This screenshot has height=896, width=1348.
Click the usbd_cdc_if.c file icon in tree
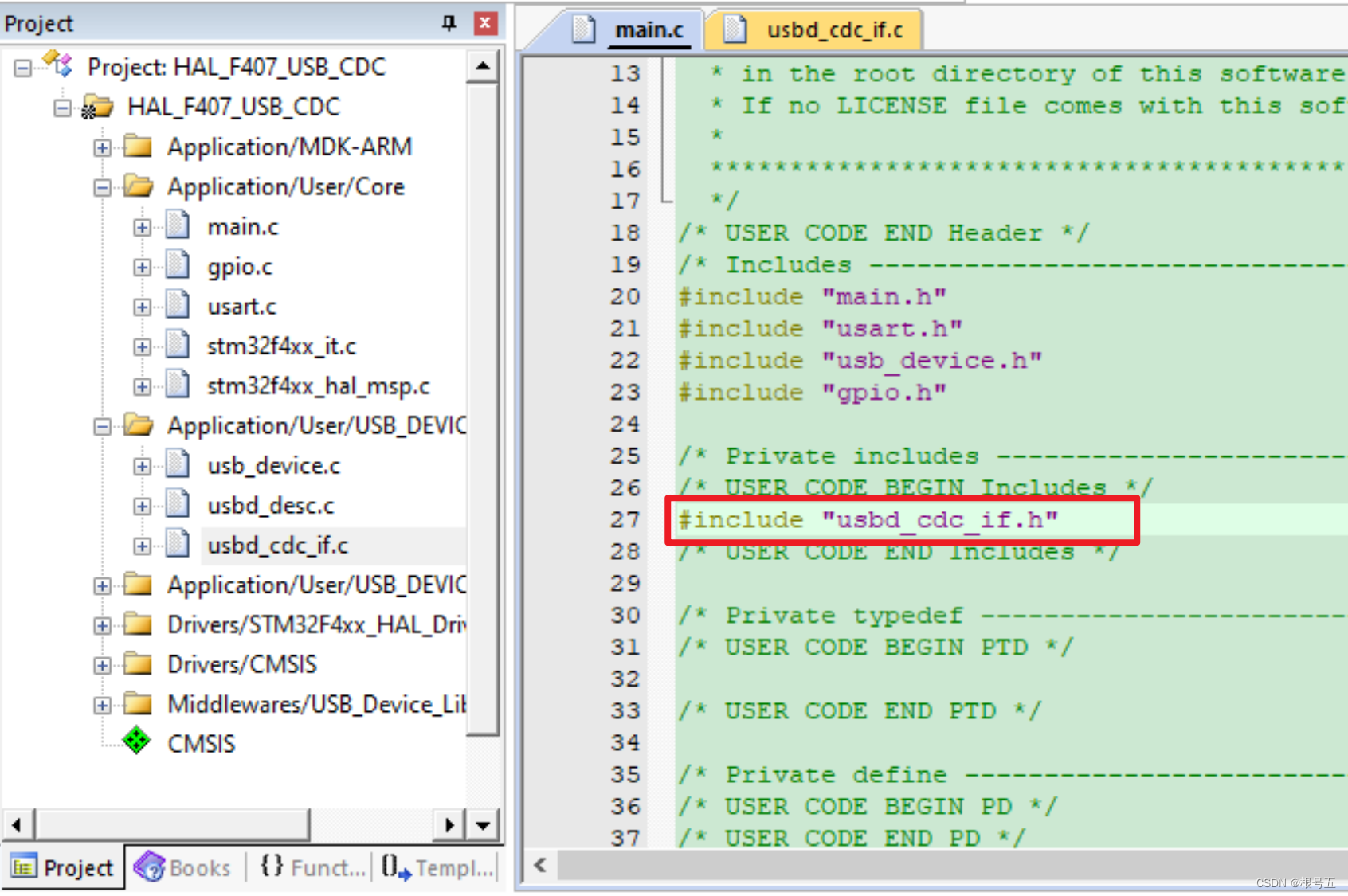tap(178, 544)
